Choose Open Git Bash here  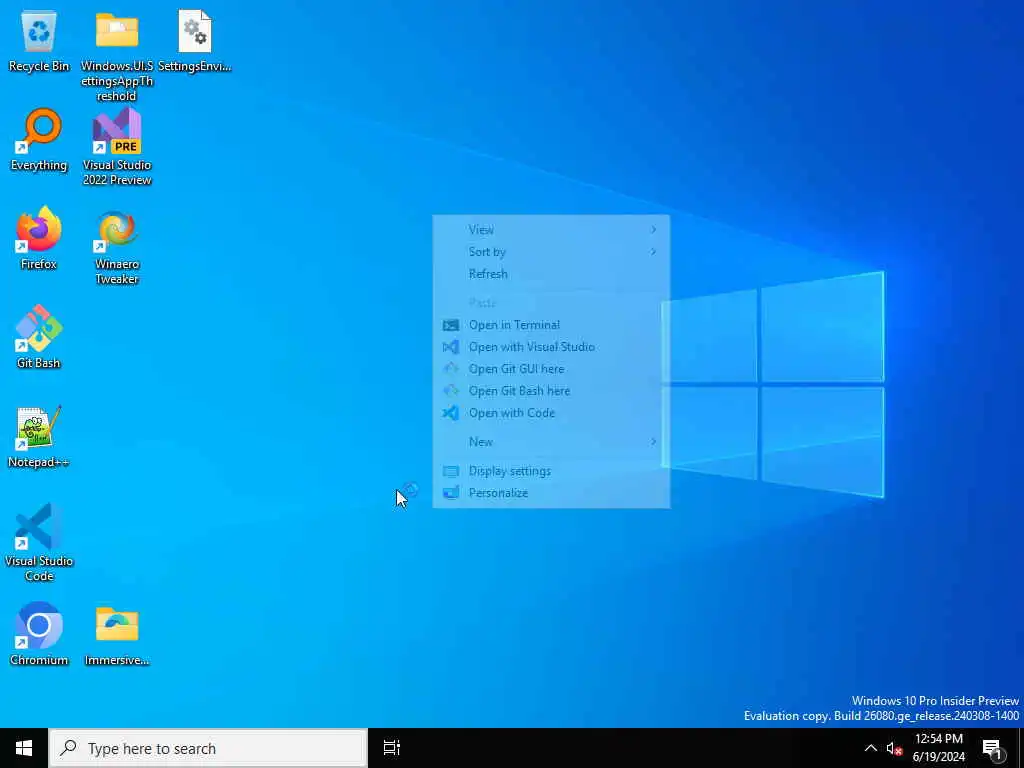(551, 391)
